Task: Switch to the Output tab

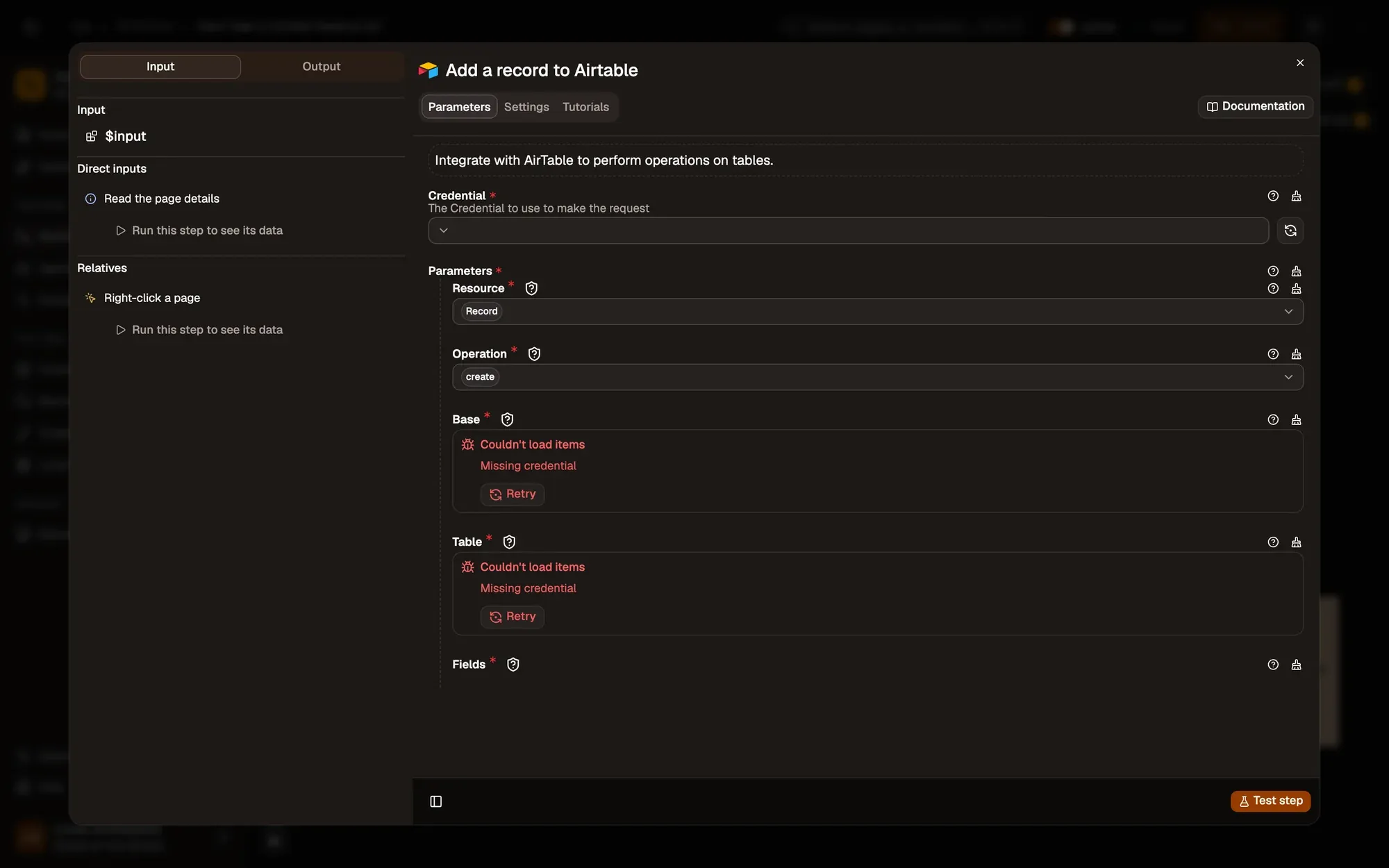Action: tap(322, 67)
